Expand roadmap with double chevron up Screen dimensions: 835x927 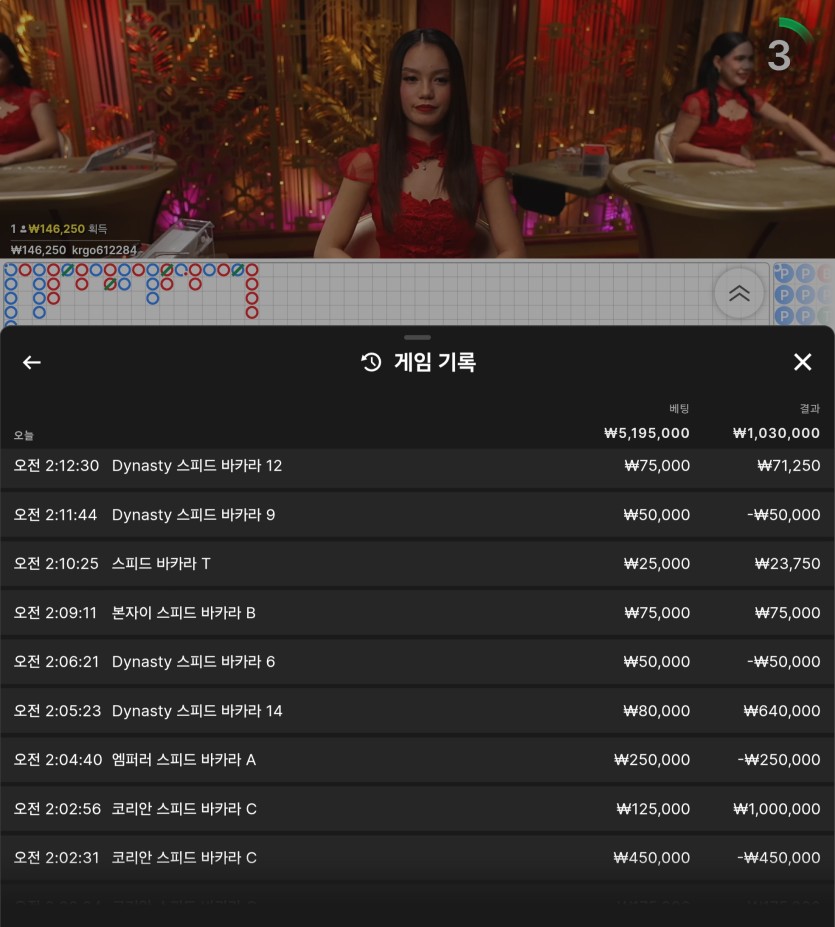(739, 293)
